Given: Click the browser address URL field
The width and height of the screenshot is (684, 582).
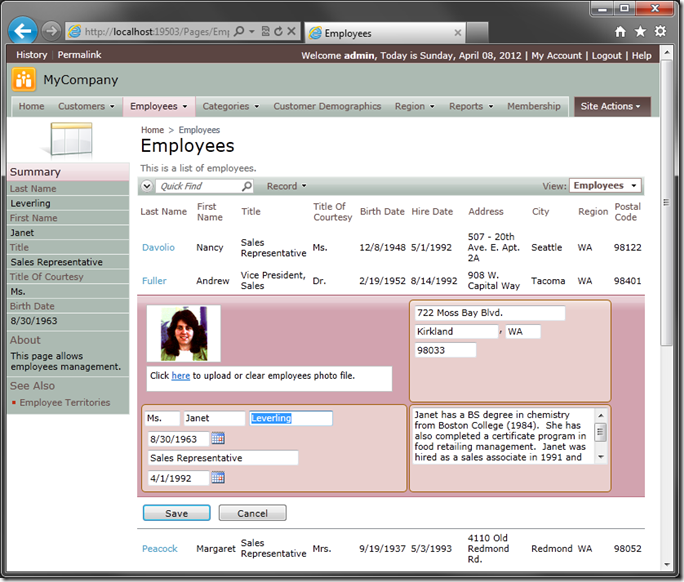Looking at the screenshot, I should tap(156, 31).
